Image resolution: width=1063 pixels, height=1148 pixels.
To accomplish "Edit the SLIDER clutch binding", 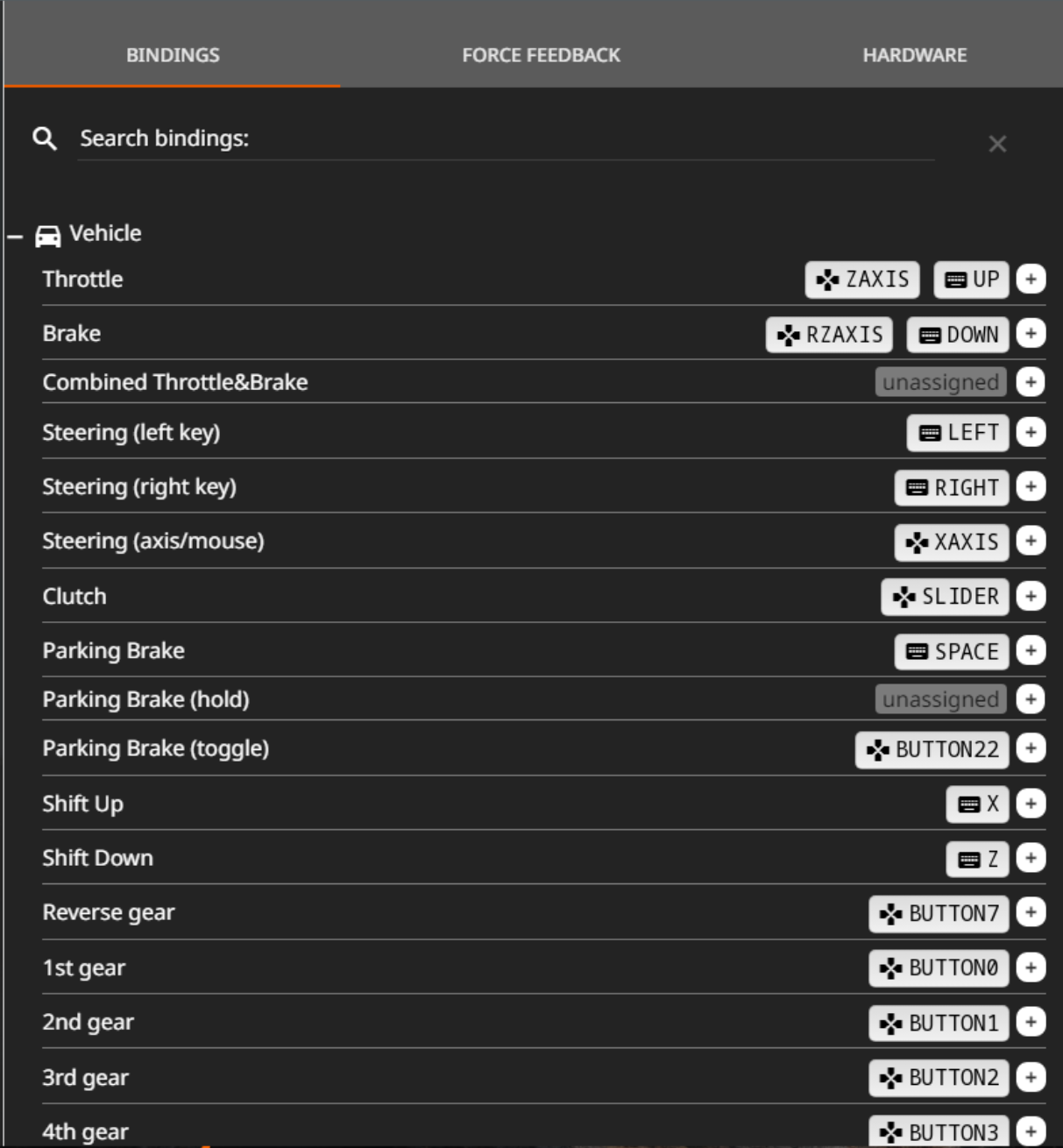I will pyautogui.click(x=945, y=597).
